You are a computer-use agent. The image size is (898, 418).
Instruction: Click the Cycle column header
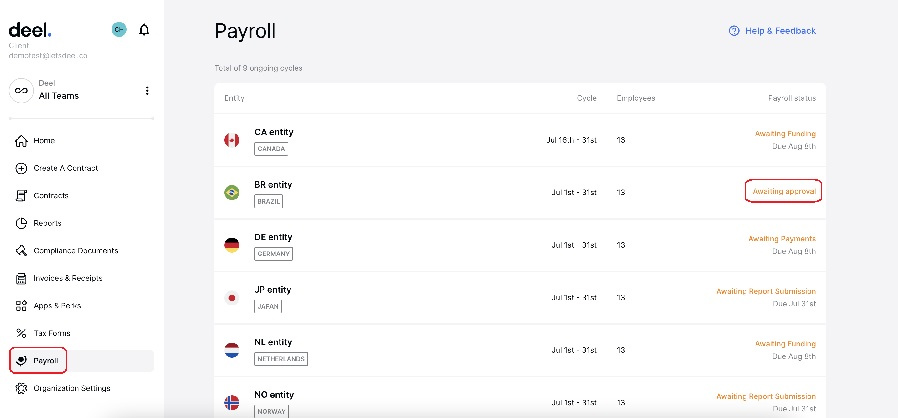[586, 98]
